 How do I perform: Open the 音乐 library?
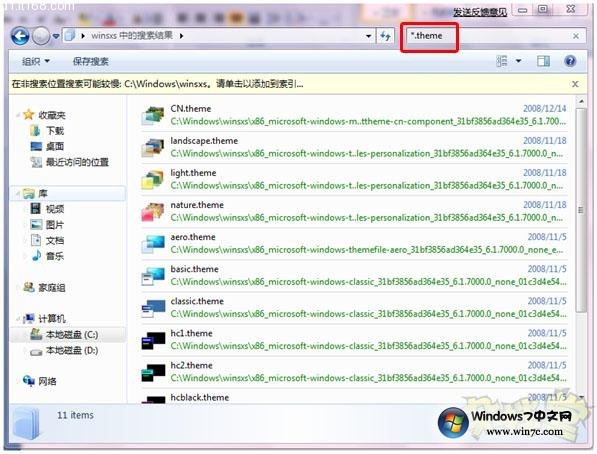click(x=55, y=256)
